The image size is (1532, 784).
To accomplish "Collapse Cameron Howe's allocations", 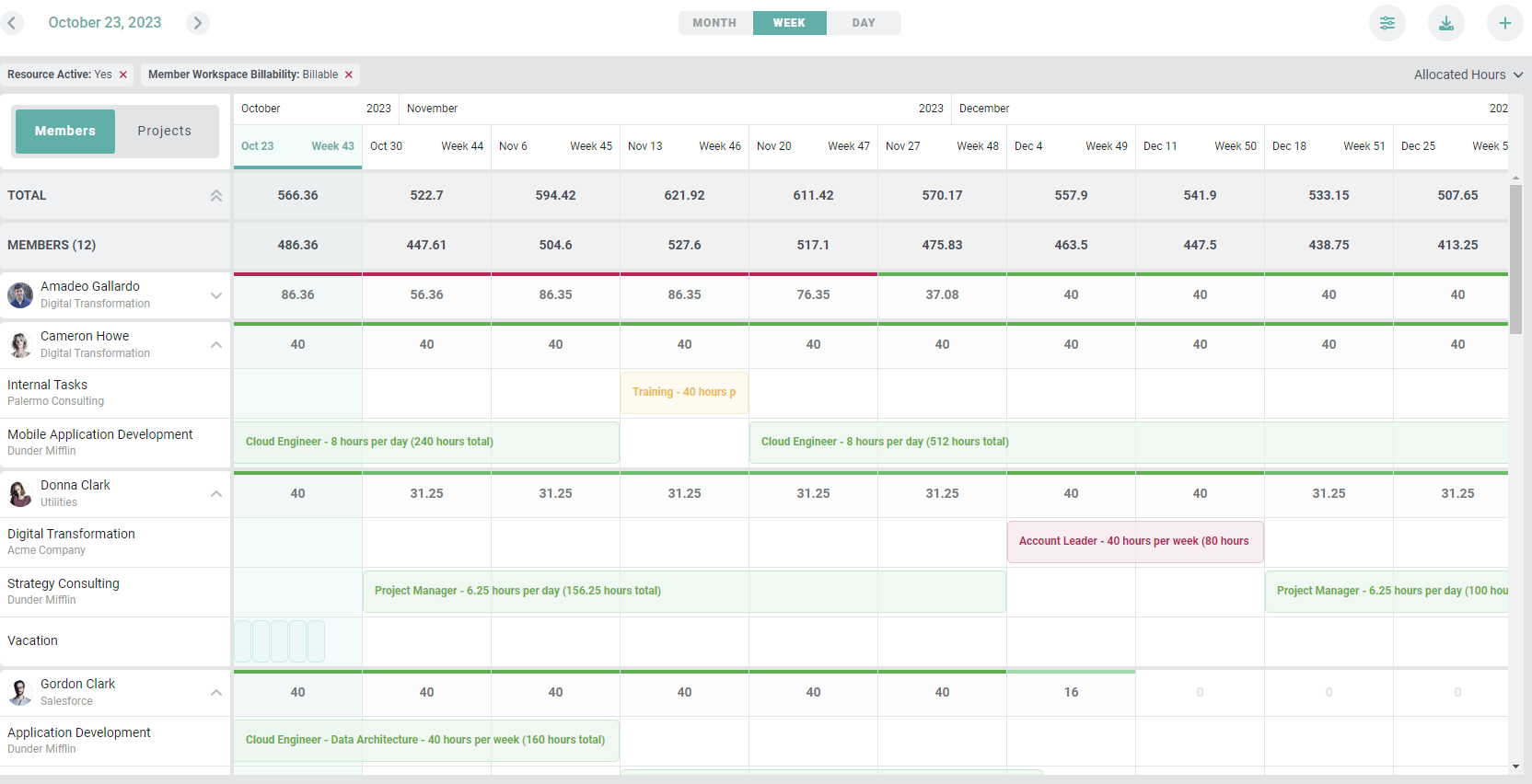I will 216,345.
